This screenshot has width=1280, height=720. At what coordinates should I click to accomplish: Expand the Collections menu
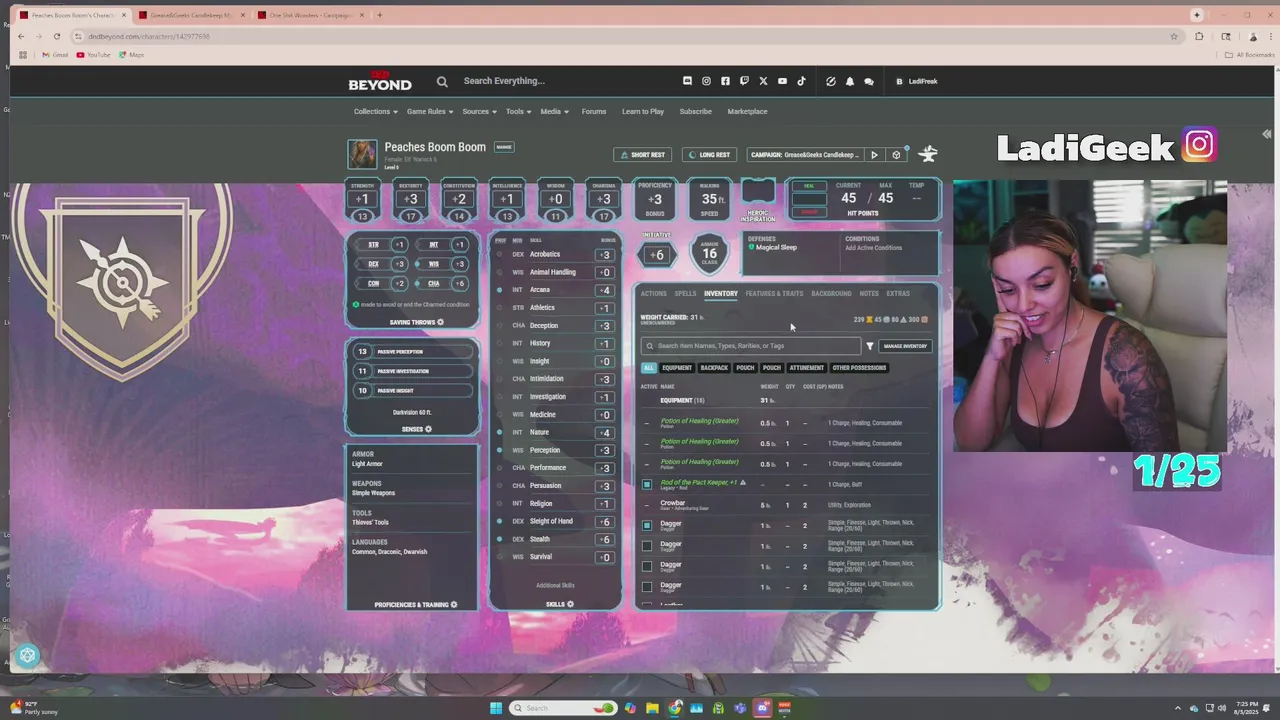[x=376, y=111]
